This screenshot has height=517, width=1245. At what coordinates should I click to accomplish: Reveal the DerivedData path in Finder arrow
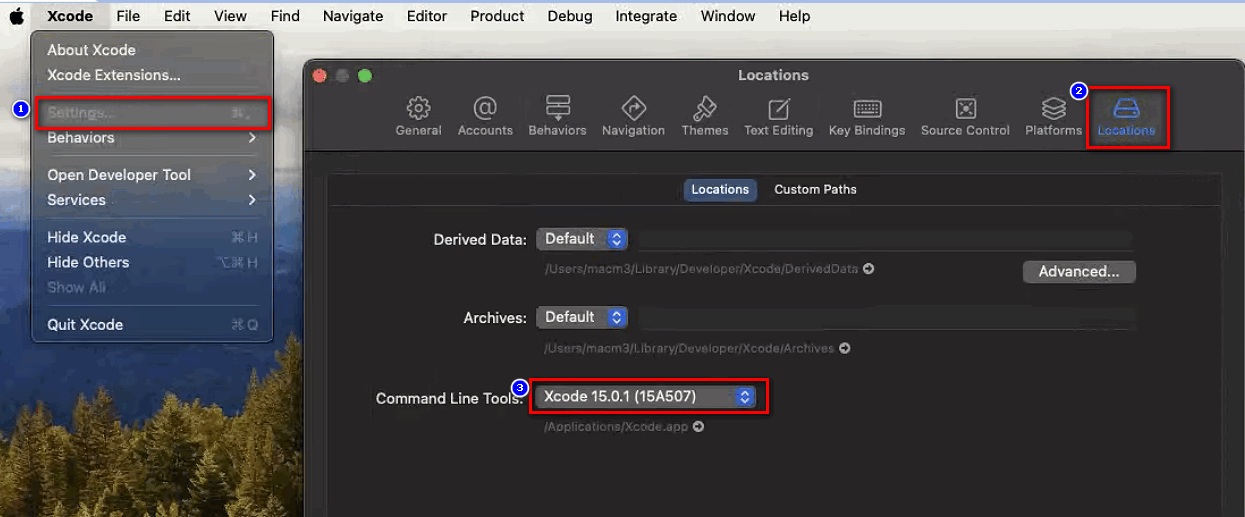coord(869,269)
